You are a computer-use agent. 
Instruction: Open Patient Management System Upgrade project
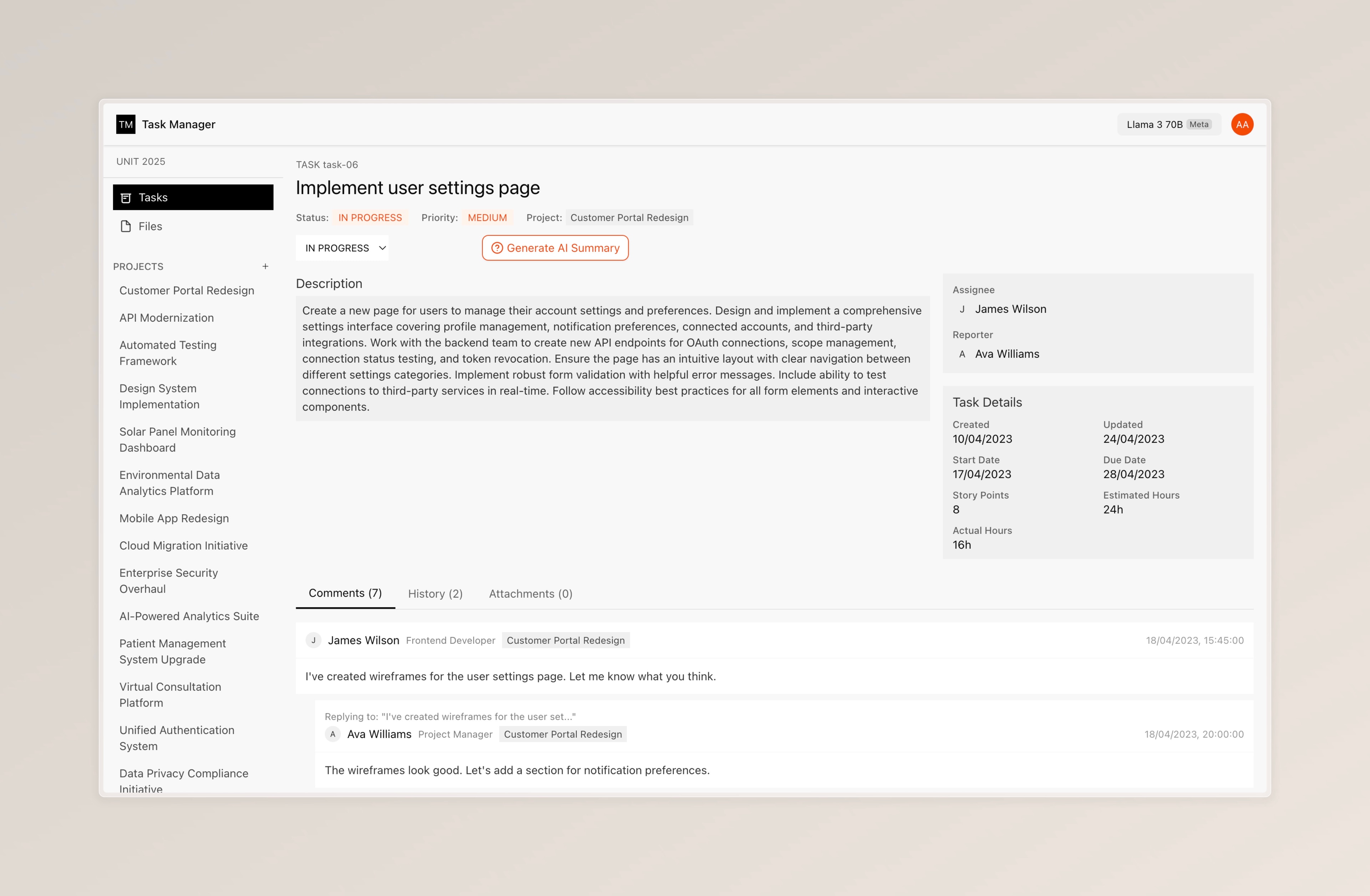click(172, 651)
